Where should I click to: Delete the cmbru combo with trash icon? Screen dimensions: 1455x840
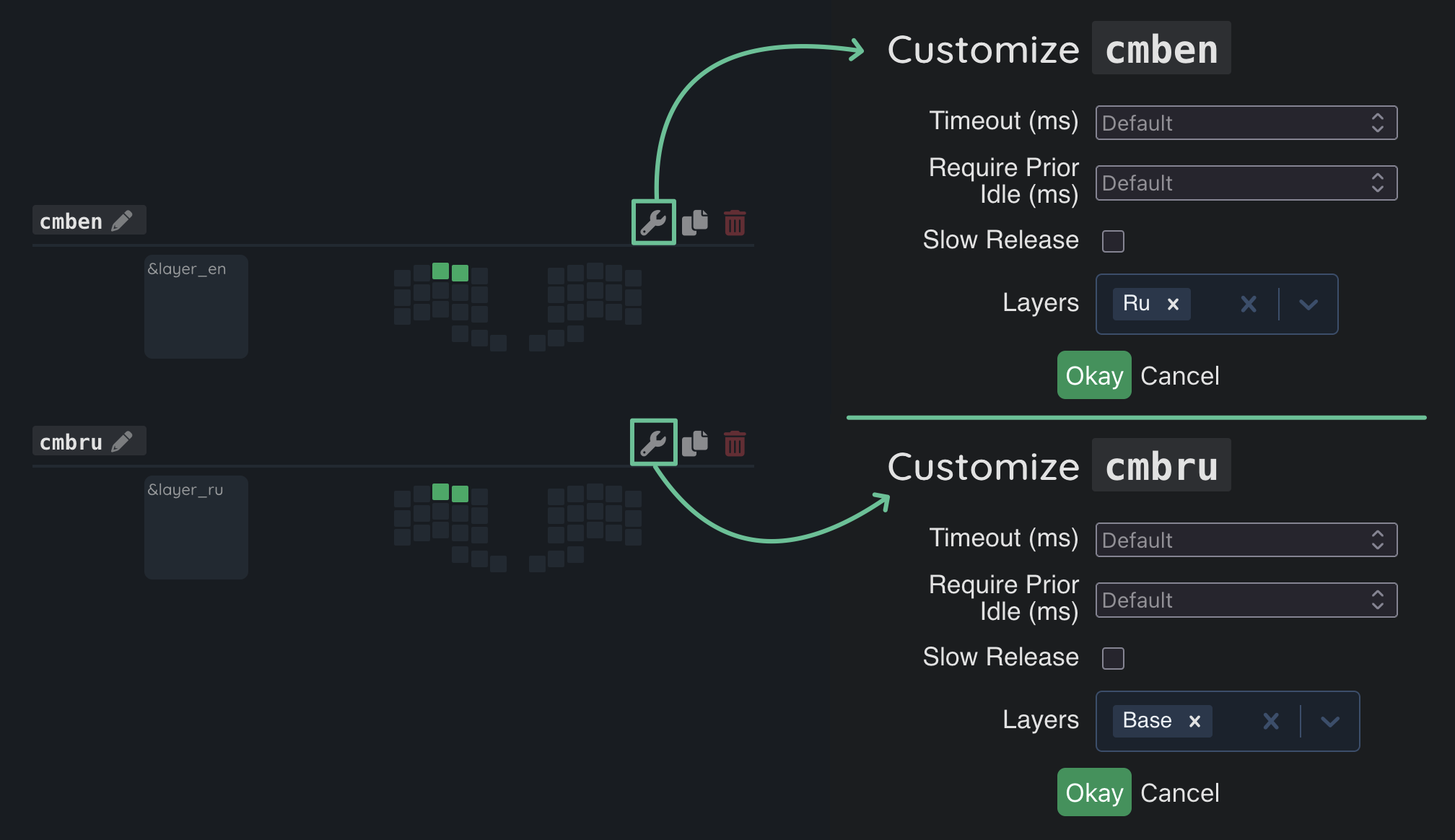point(735,442)
